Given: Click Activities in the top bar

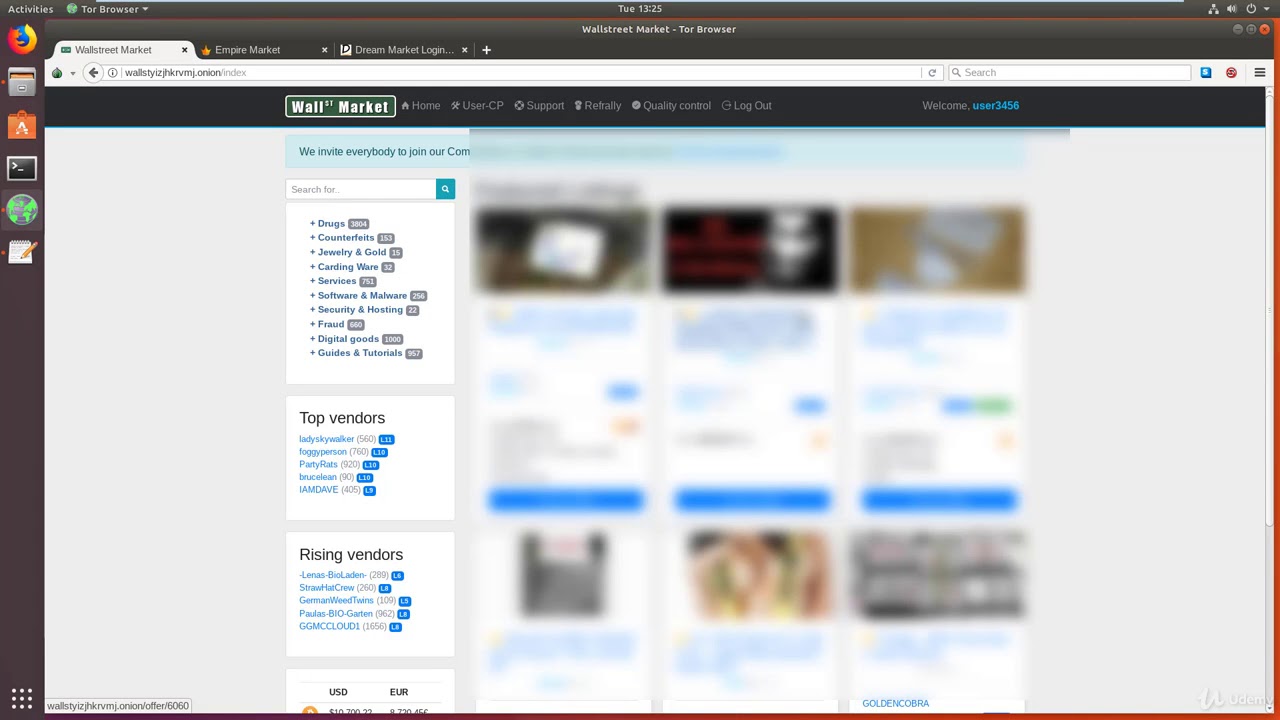Looking at the screenshot, I should [x=30, y=9].
